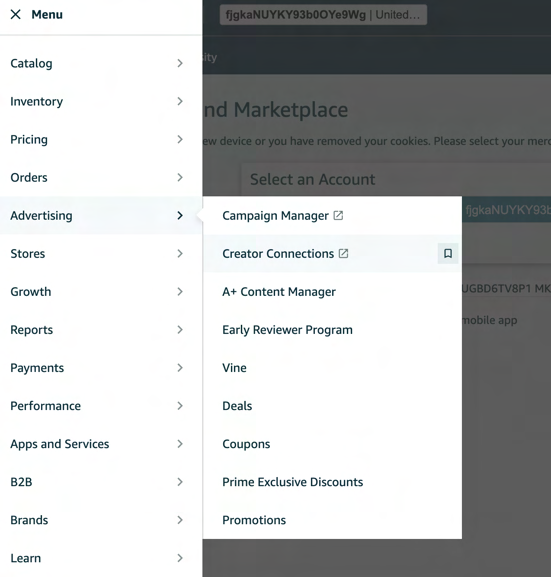Click the external link icon beside Campaign Manager
The image size is (551, 577).
338,215
